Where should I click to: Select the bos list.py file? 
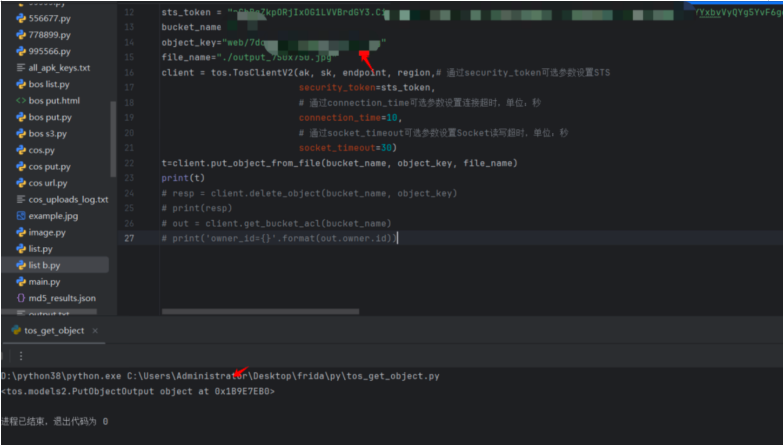click(x=49, y=84)
